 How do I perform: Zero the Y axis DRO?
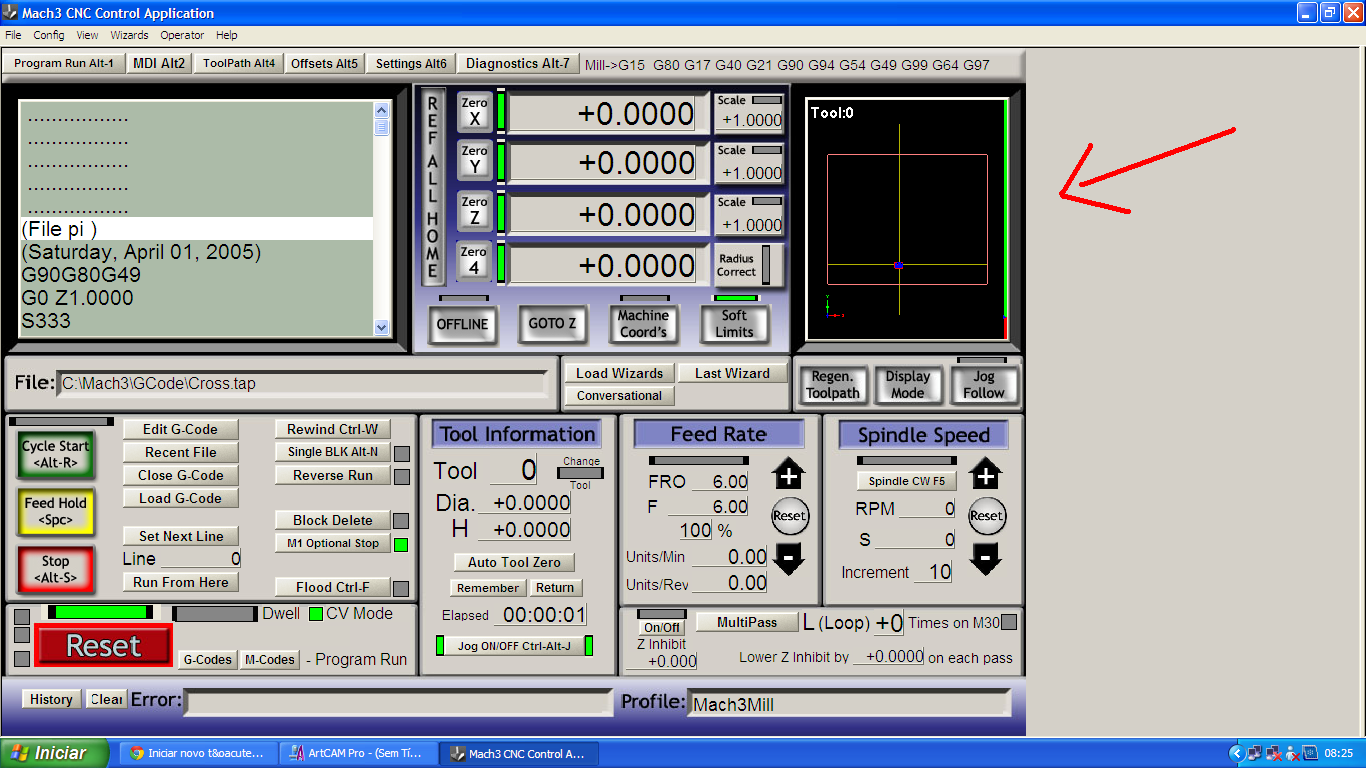(x=474, y=159)
